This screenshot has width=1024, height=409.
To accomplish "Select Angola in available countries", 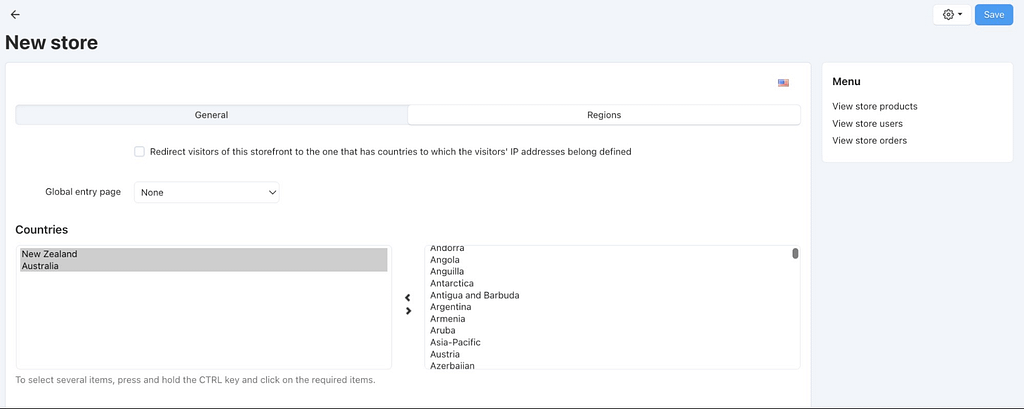I will [445, 260].
